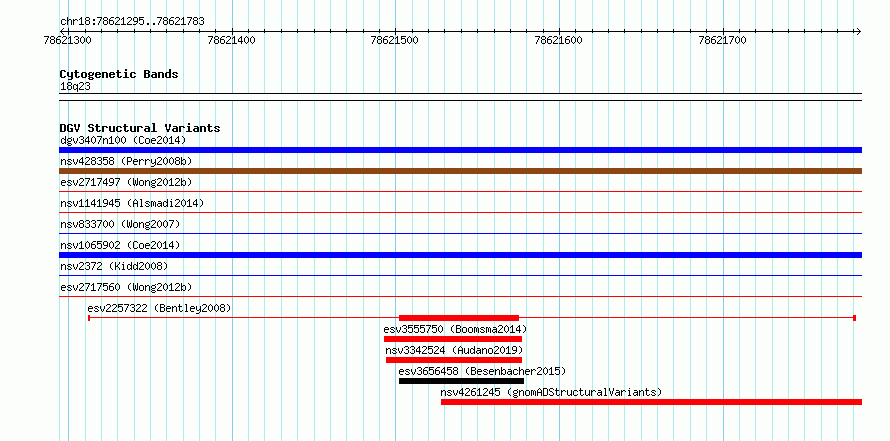Click the nsv833700 (Wong2007) label

[x=120, y=224]
